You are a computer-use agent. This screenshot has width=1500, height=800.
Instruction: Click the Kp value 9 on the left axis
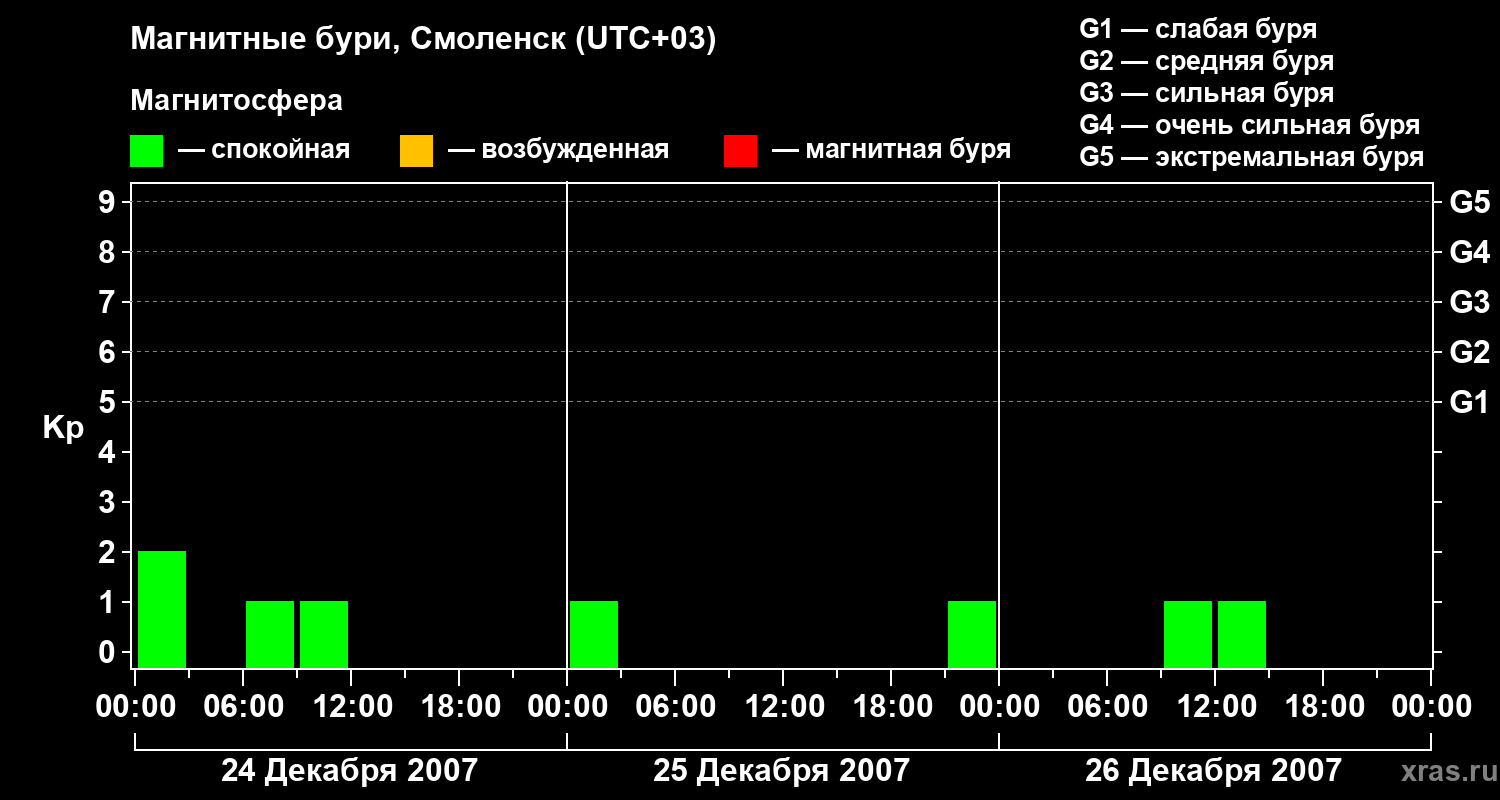click(x=109, y=203)
